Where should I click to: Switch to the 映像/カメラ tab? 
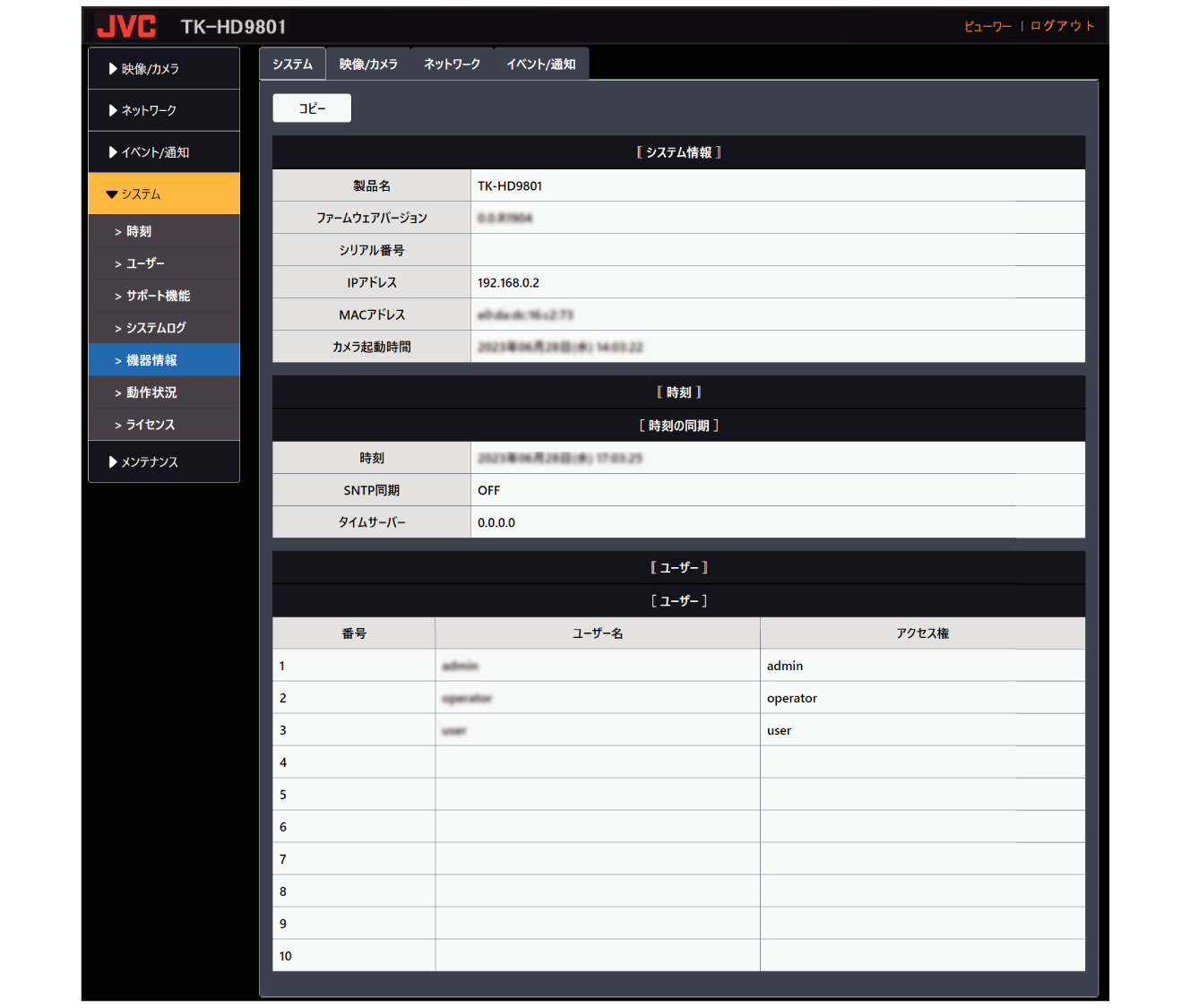pyautogui.click(x=368, y=64)
